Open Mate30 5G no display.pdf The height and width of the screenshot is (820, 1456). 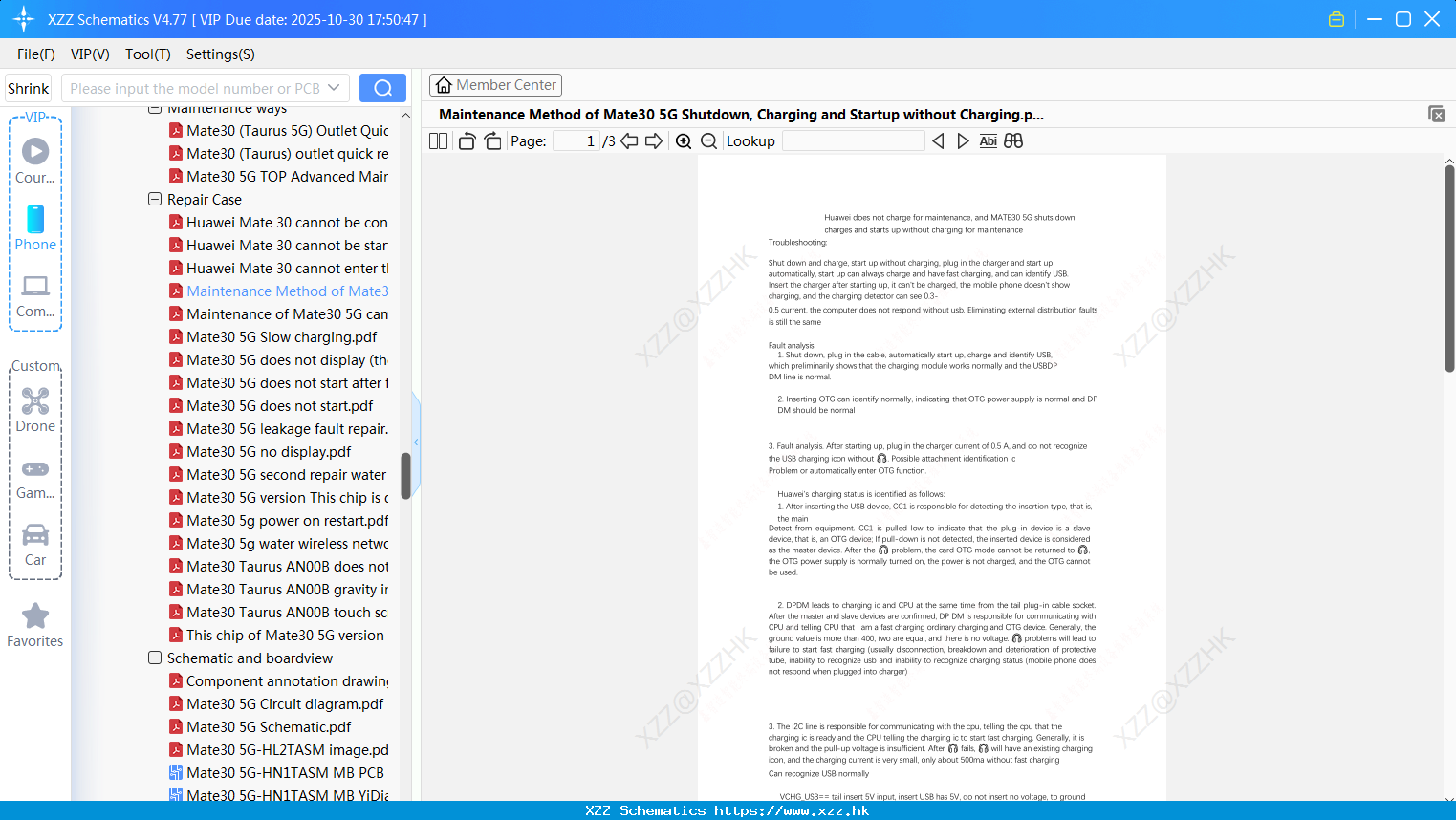point(269,451)
